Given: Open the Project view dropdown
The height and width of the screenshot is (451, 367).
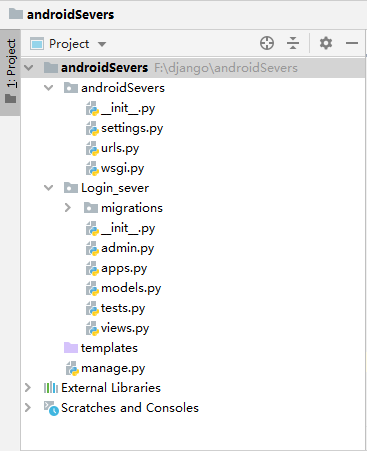Looking at the screenshot, I should tap(102, 44).
